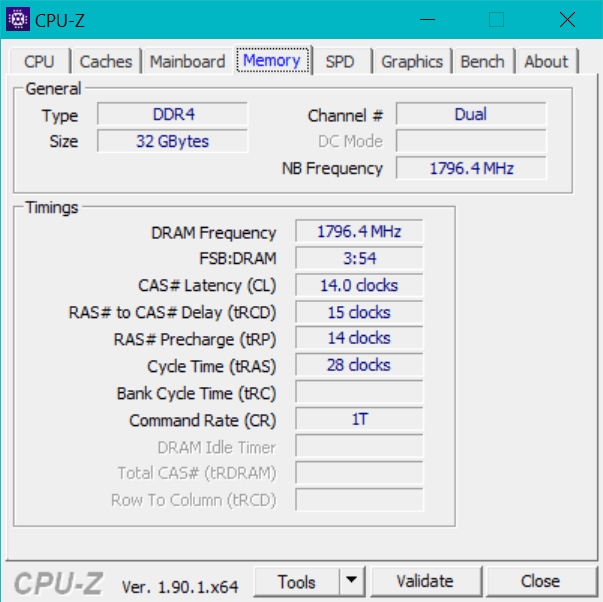
Task: Expand the Tools dropdown arrow
Action: [x=351, y=580]
